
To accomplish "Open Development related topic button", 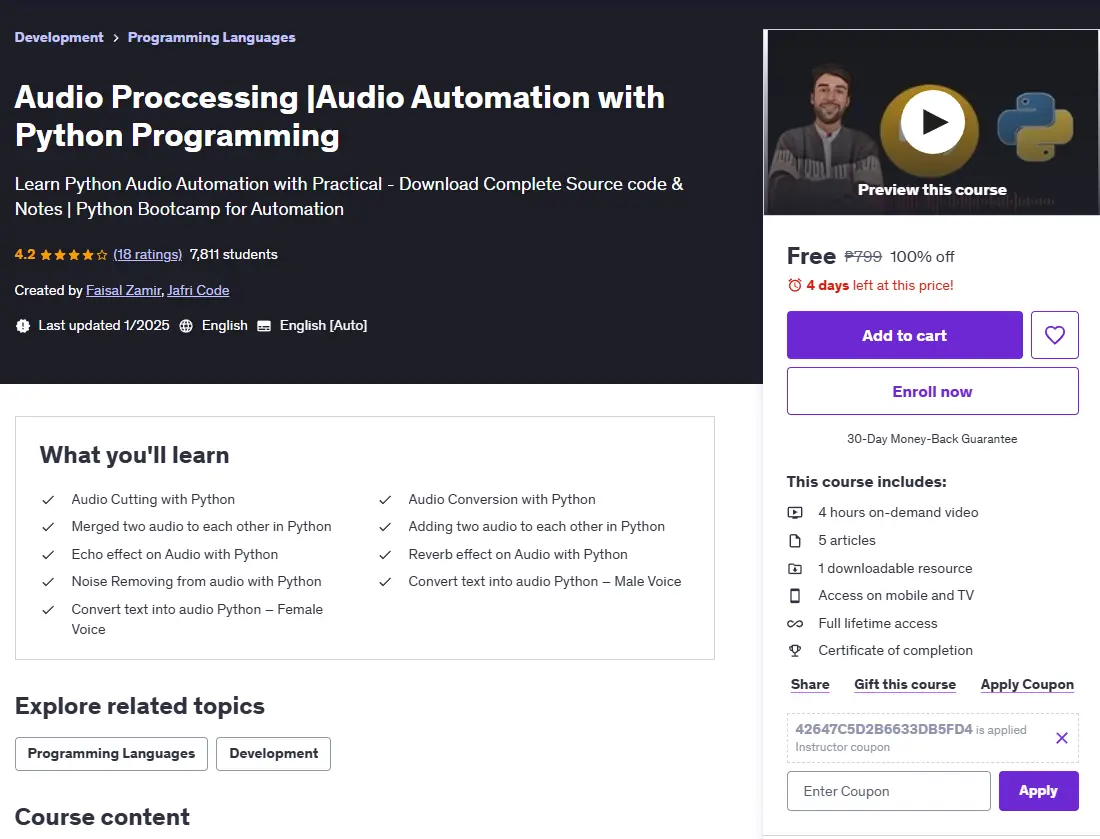I will click(x=273, y=753).
